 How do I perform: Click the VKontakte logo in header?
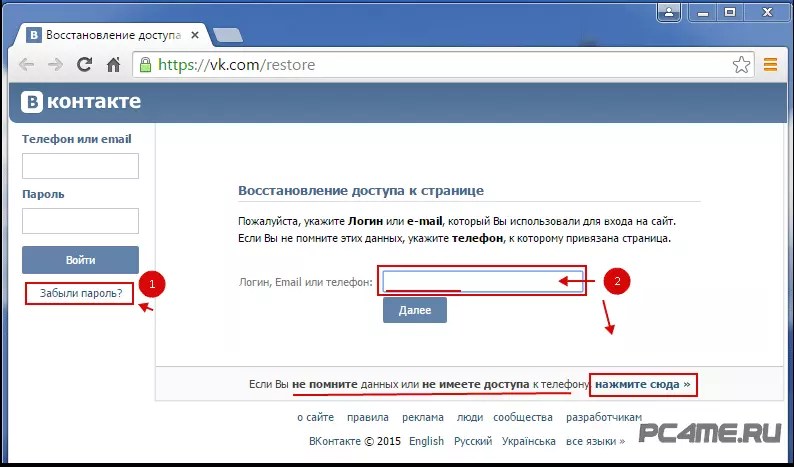point(81,102)
